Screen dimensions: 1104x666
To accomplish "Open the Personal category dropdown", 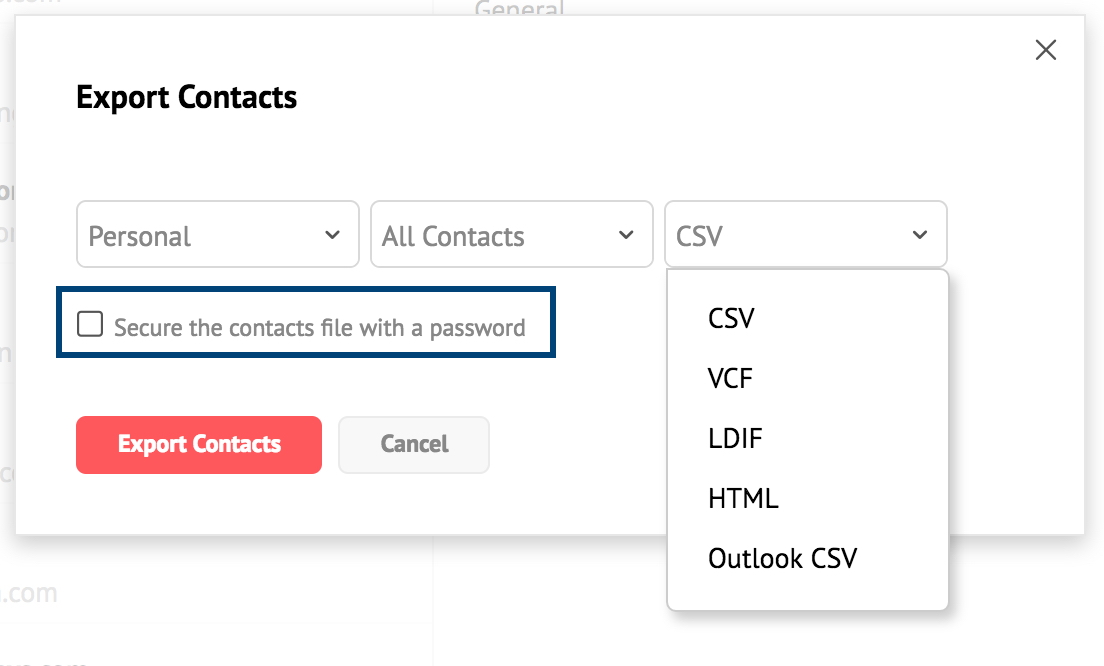I will (x=217, y=235).
